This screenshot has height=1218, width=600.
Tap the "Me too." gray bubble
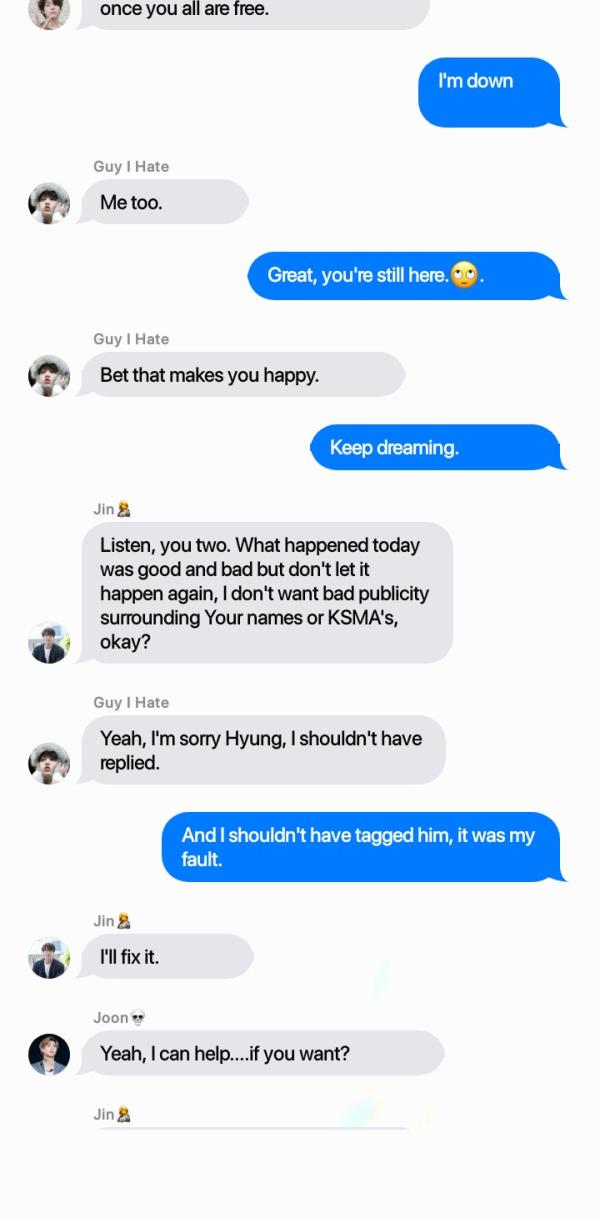tap(164, 202)
